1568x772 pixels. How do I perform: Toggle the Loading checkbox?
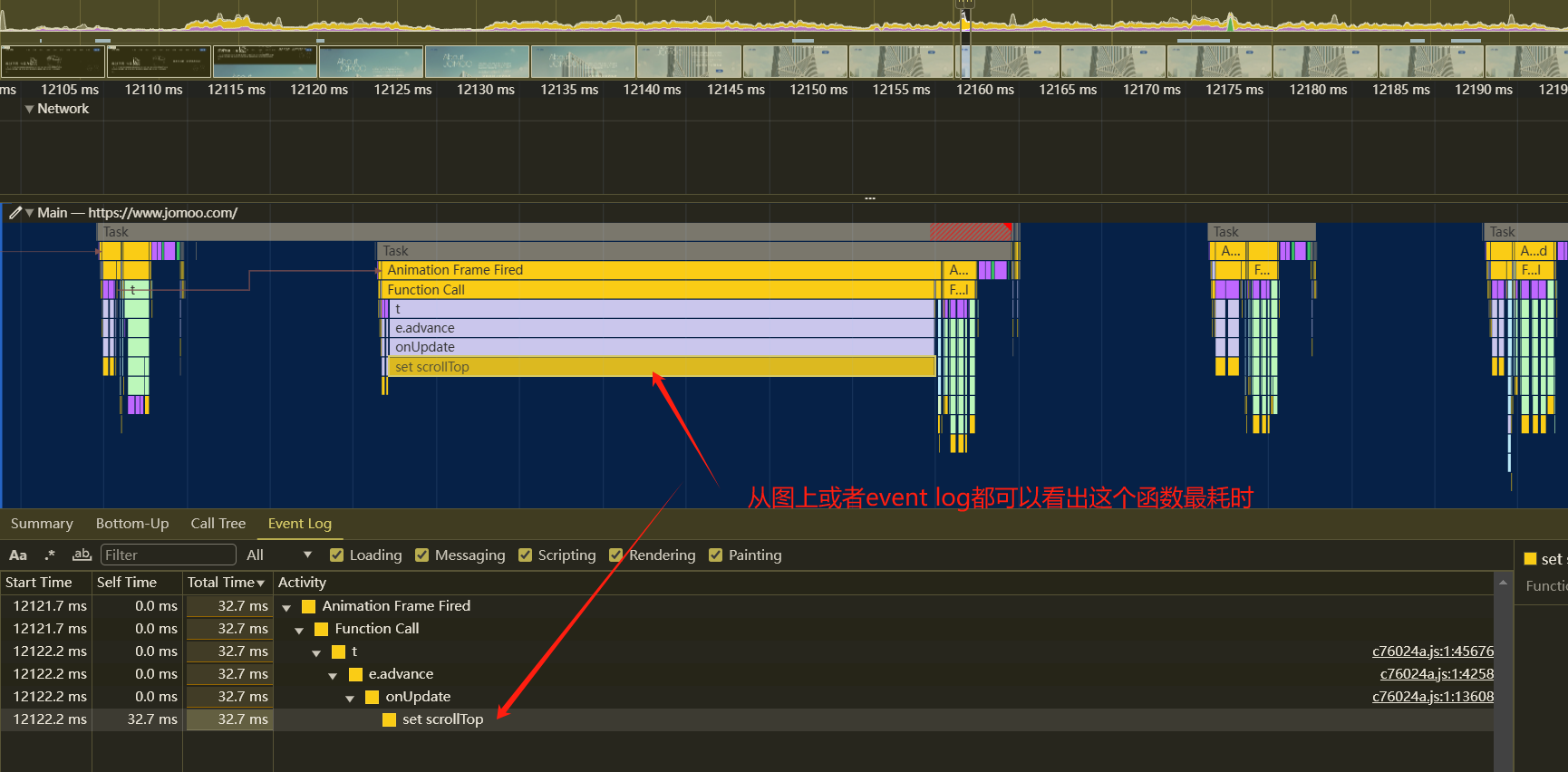336,555
